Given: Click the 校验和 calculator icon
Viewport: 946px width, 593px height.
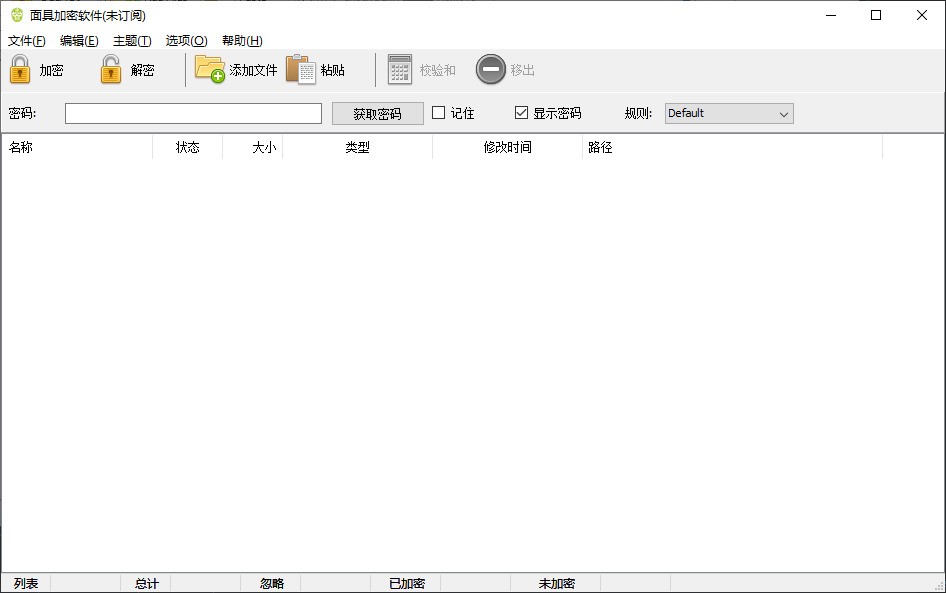Looking at the screenshot, I should pyautogui.click(x=400, y=69).
